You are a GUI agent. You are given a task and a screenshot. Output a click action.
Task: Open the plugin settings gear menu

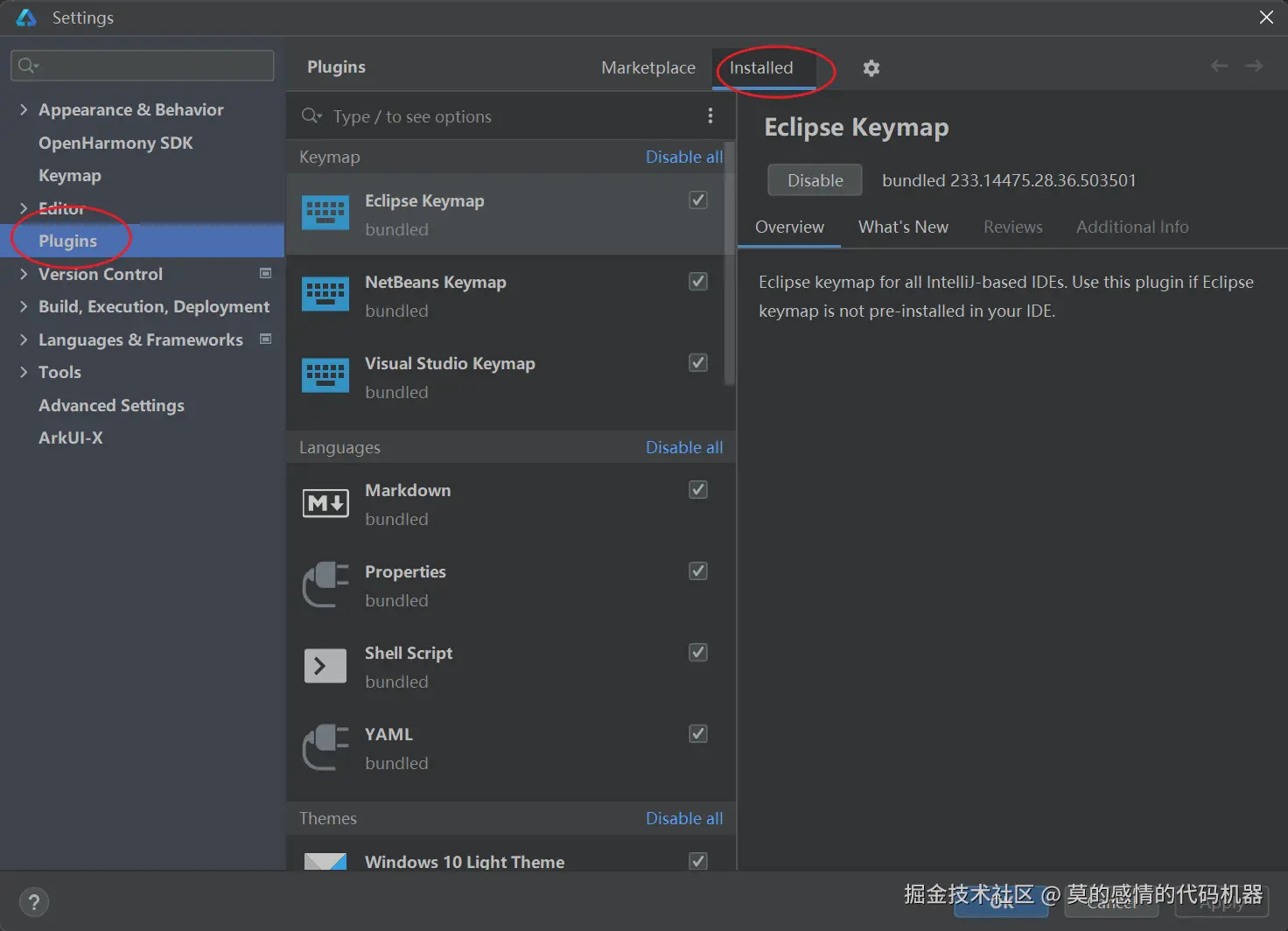871,68
